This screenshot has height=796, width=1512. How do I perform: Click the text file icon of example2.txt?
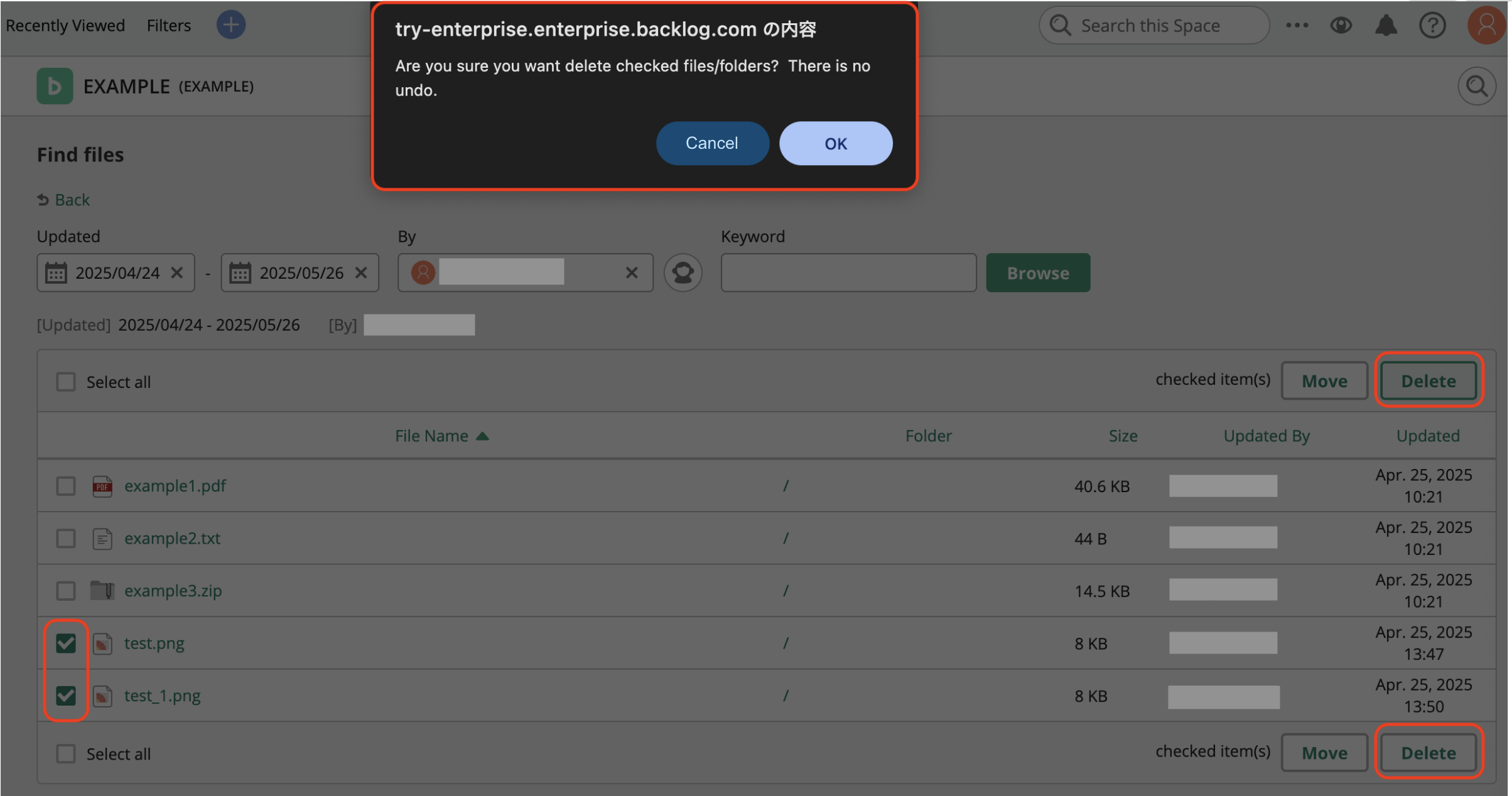[102, 539]
